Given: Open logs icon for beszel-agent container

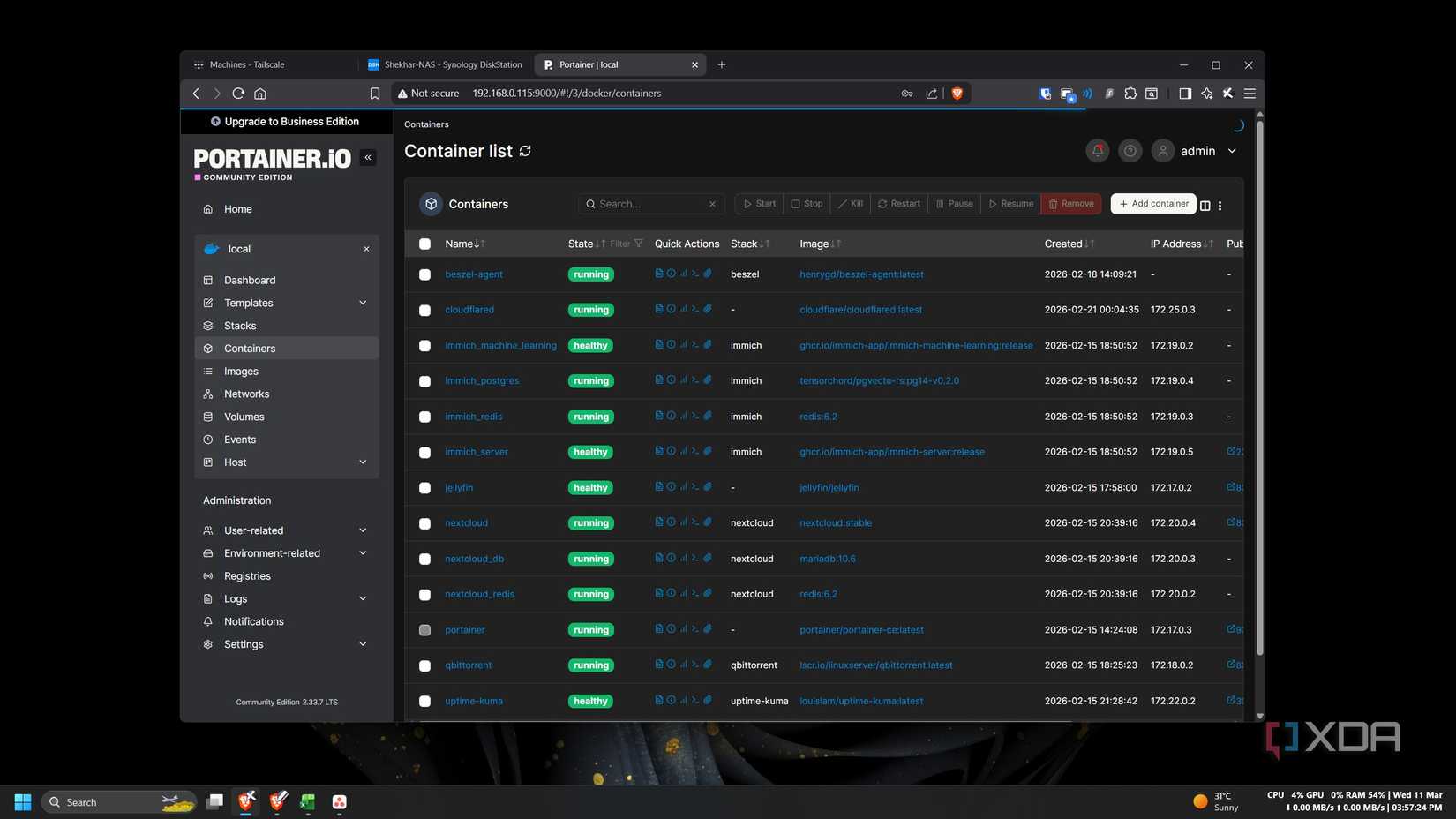Looking at the screenshot, I should click(x=658, y=274).
